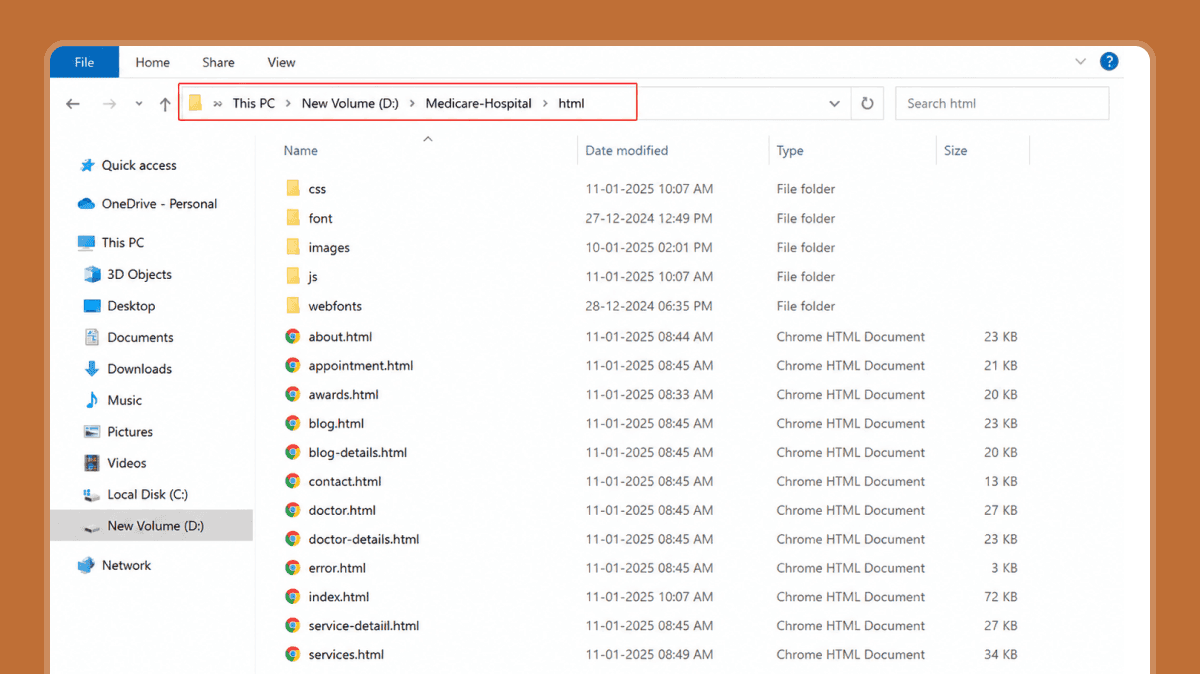This screenshot has height=674, width=1200.
Task: Open the address bar history dropdown
Action: pos(834,104)
